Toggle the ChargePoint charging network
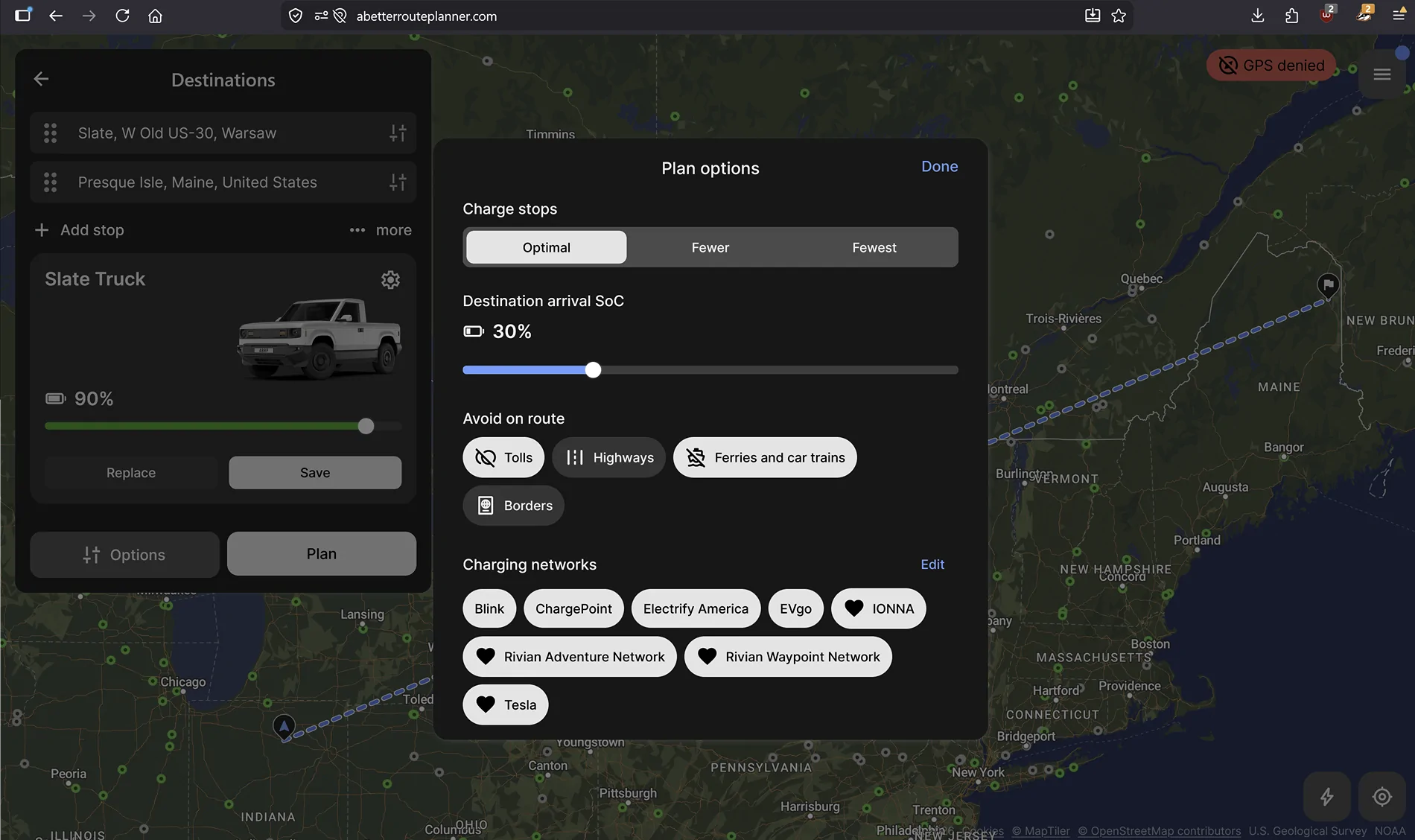Image resolution: width=1415 pixels, height=840 pixels. click(x=573, y=608)
